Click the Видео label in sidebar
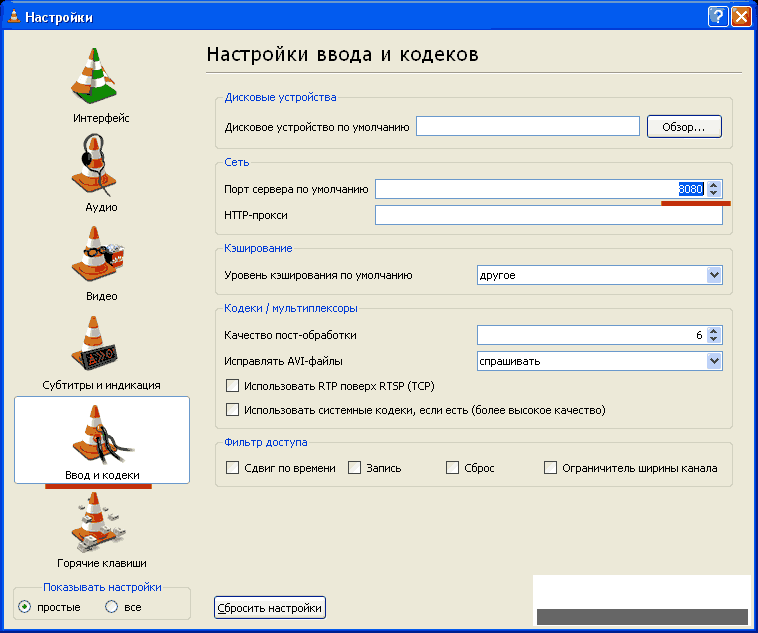This screenshot has height=633, width=758. coord(102,296)
